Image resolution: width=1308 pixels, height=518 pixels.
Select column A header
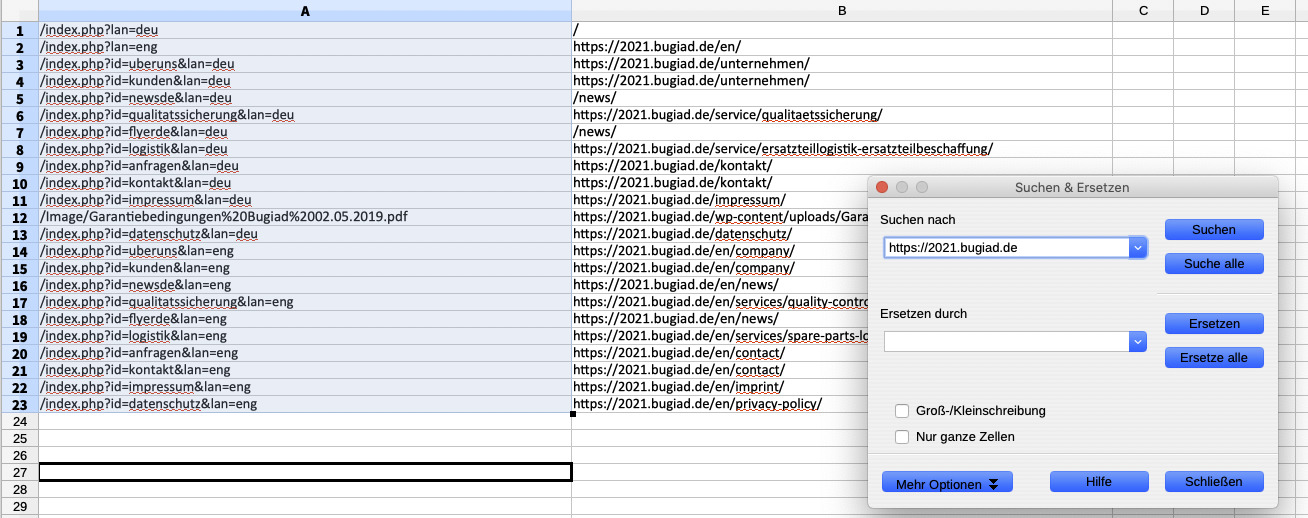point(305,10)
